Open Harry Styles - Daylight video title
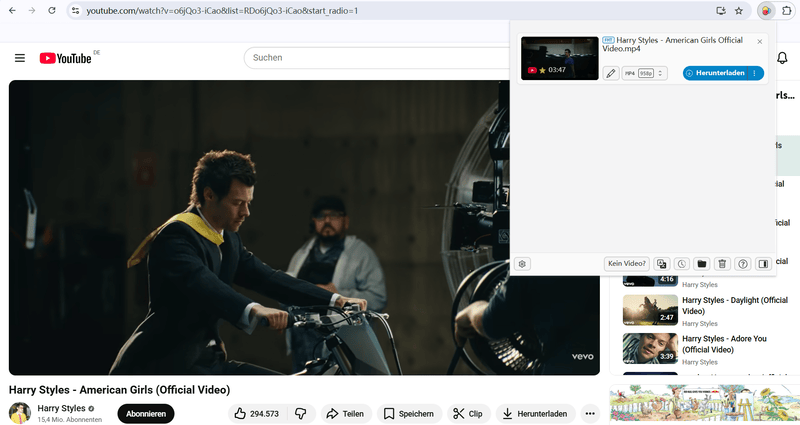Viewport: 800px width, 425px height. 735,306
